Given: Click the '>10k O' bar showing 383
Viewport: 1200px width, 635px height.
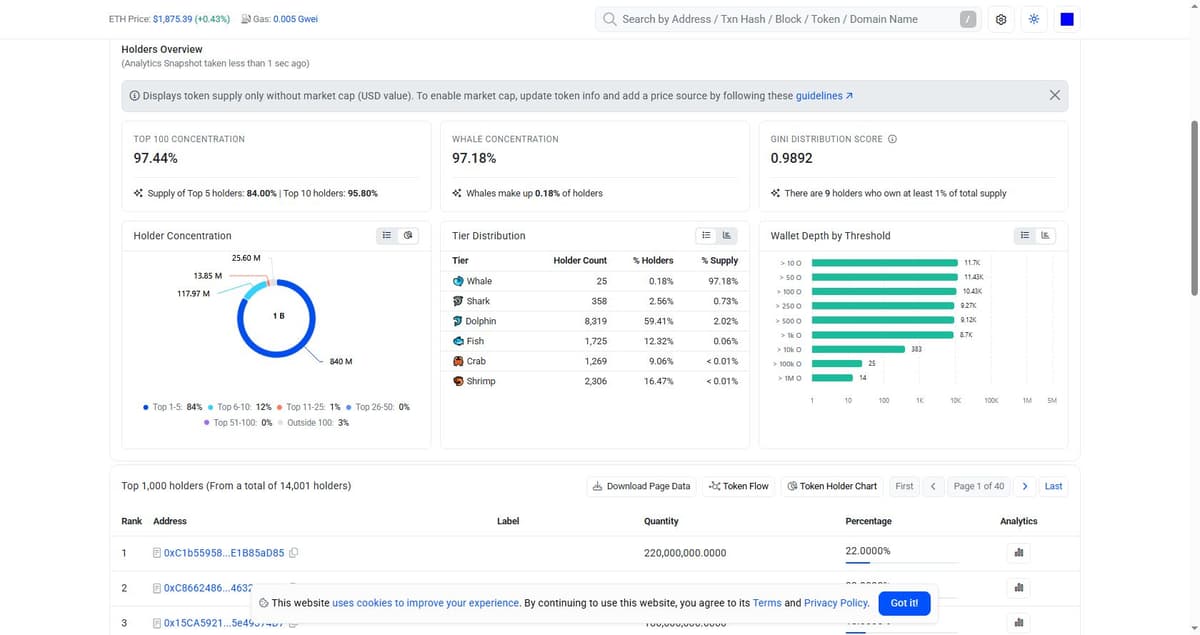Looking at the screenshot, I should click(859, 349).
